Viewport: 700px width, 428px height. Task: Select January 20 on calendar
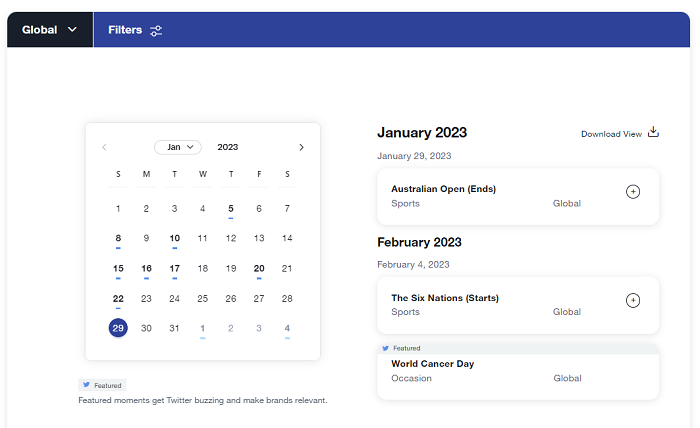pos(259,269)
